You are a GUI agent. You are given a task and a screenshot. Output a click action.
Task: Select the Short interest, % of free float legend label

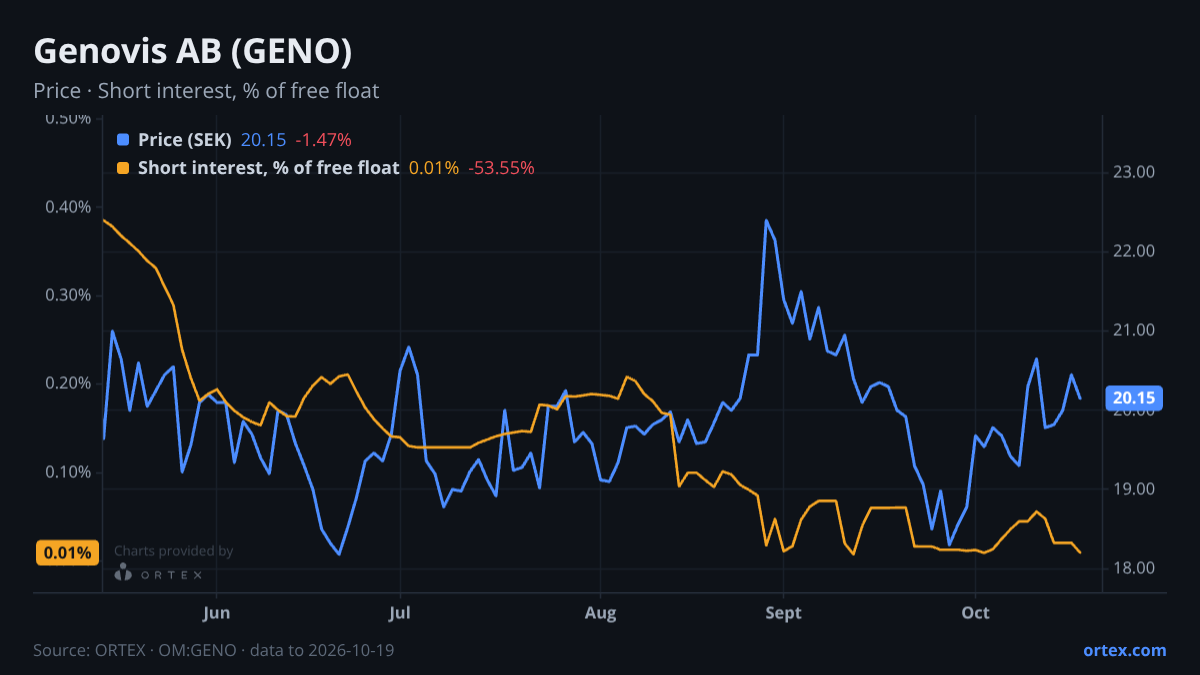268,168
